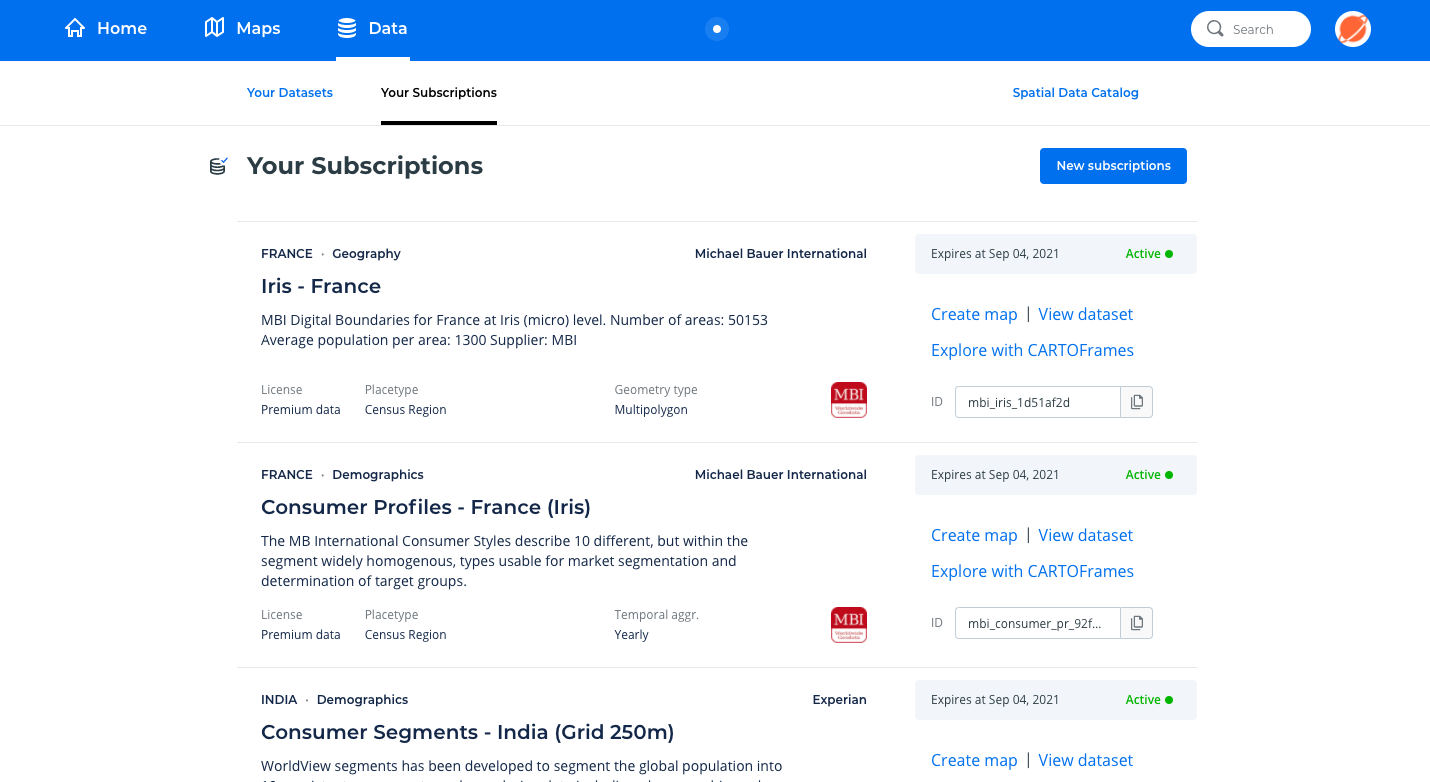
Task: Click the subscriptions icon beside the page title
Action: (x=218, y=166)
